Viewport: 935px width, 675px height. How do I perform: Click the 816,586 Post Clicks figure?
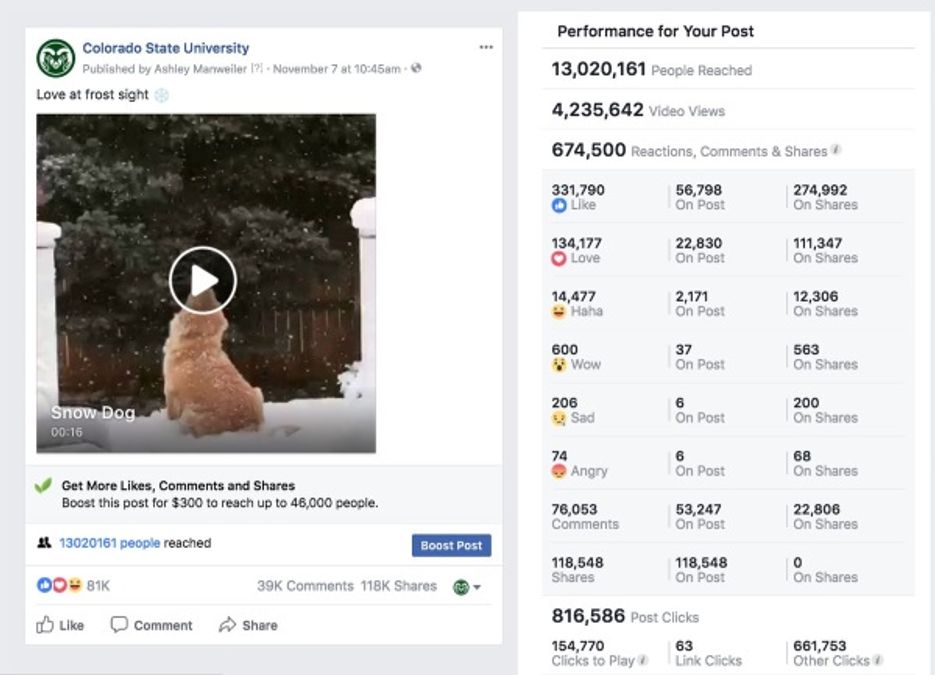(588, 615)
